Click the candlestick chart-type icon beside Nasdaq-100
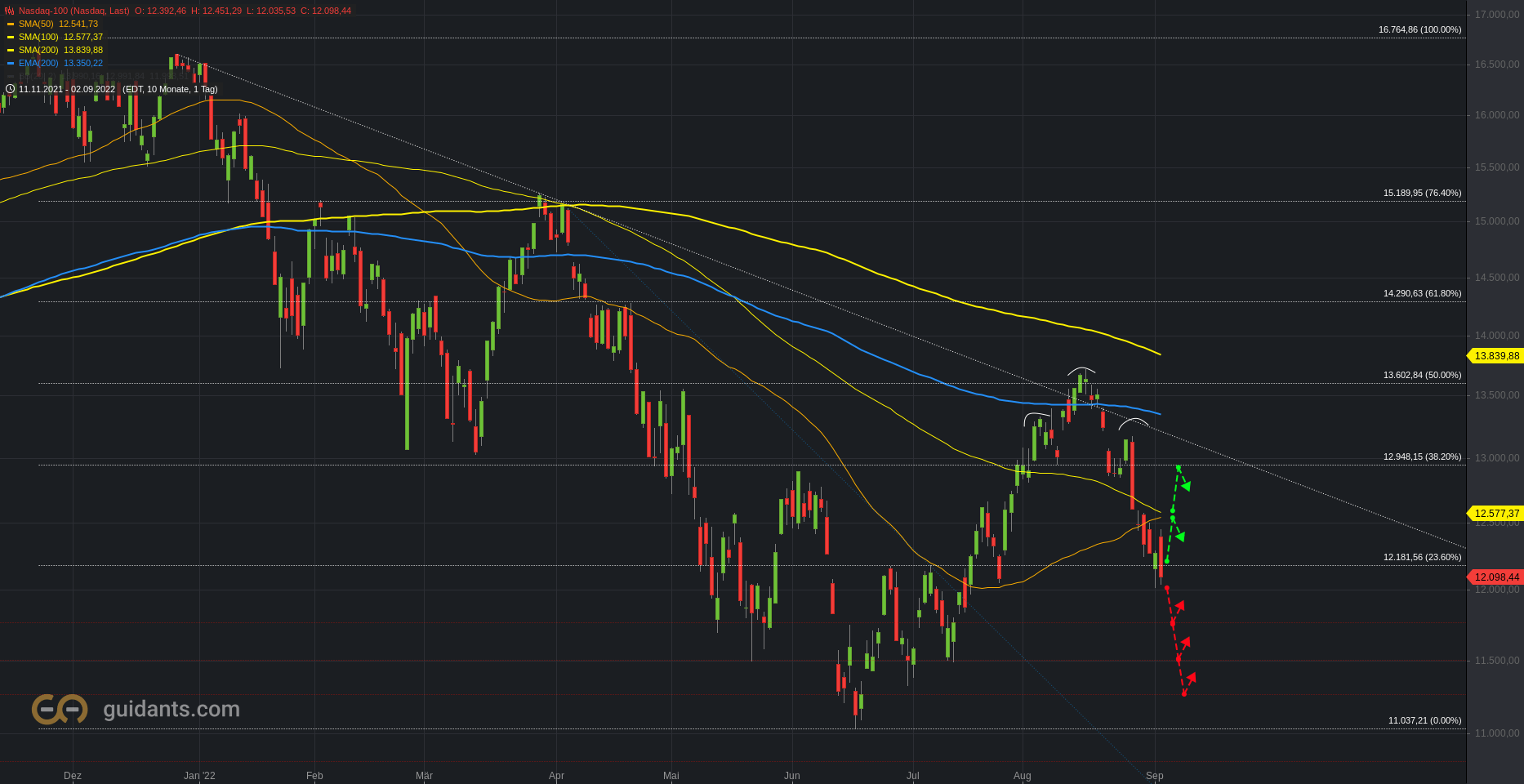1524x784 pixels. click(x=10, y=11)
